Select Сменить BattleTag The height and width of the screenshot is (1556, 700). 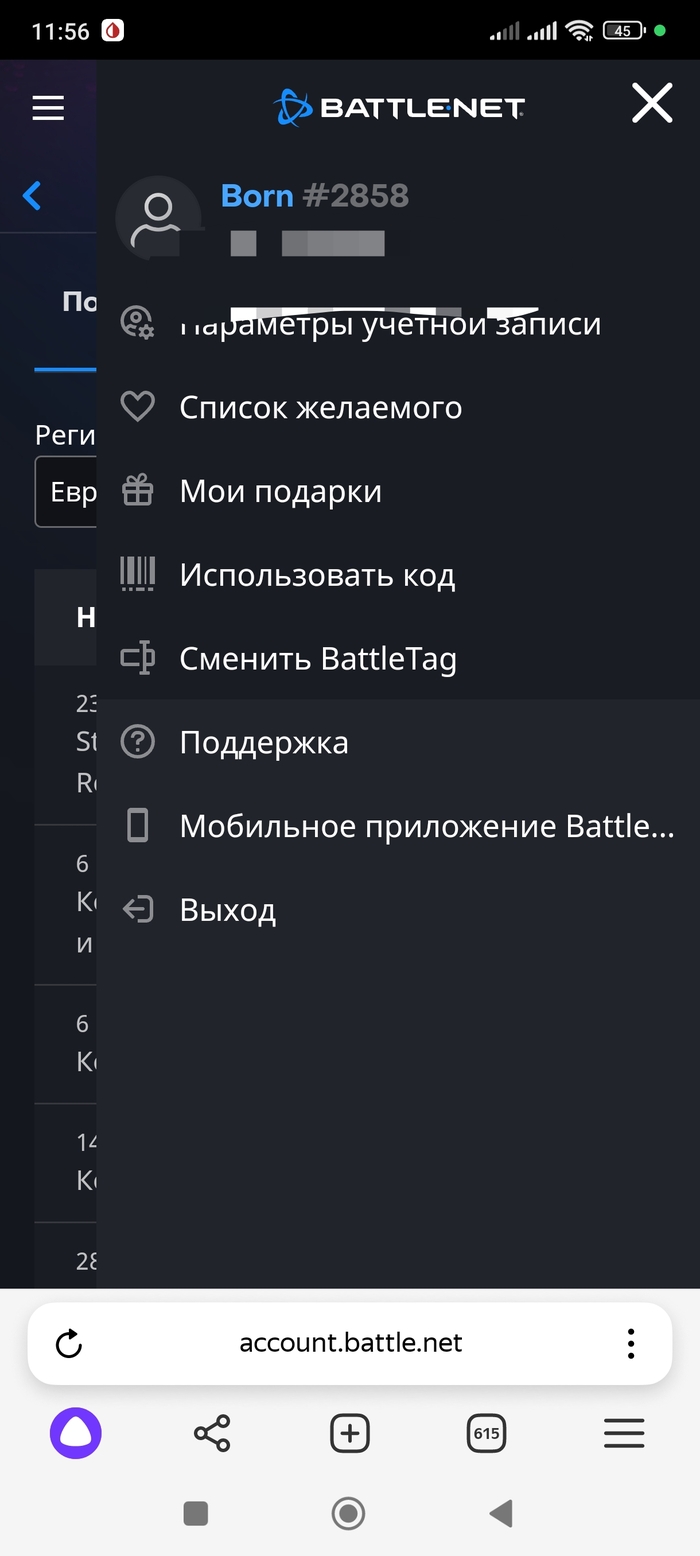(317, 658)
